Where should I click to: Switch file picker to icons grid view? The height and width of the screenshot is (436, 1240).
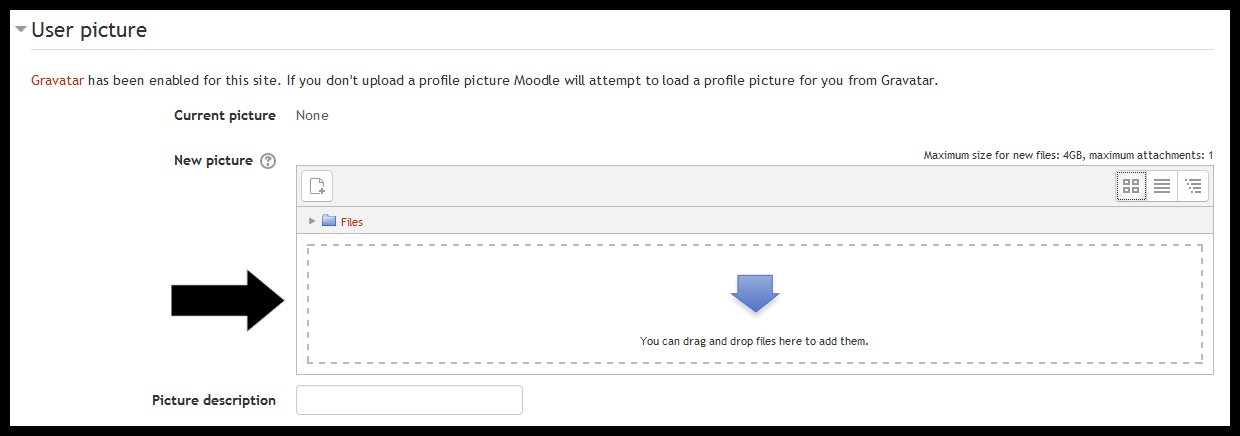tap(1132, 186)
